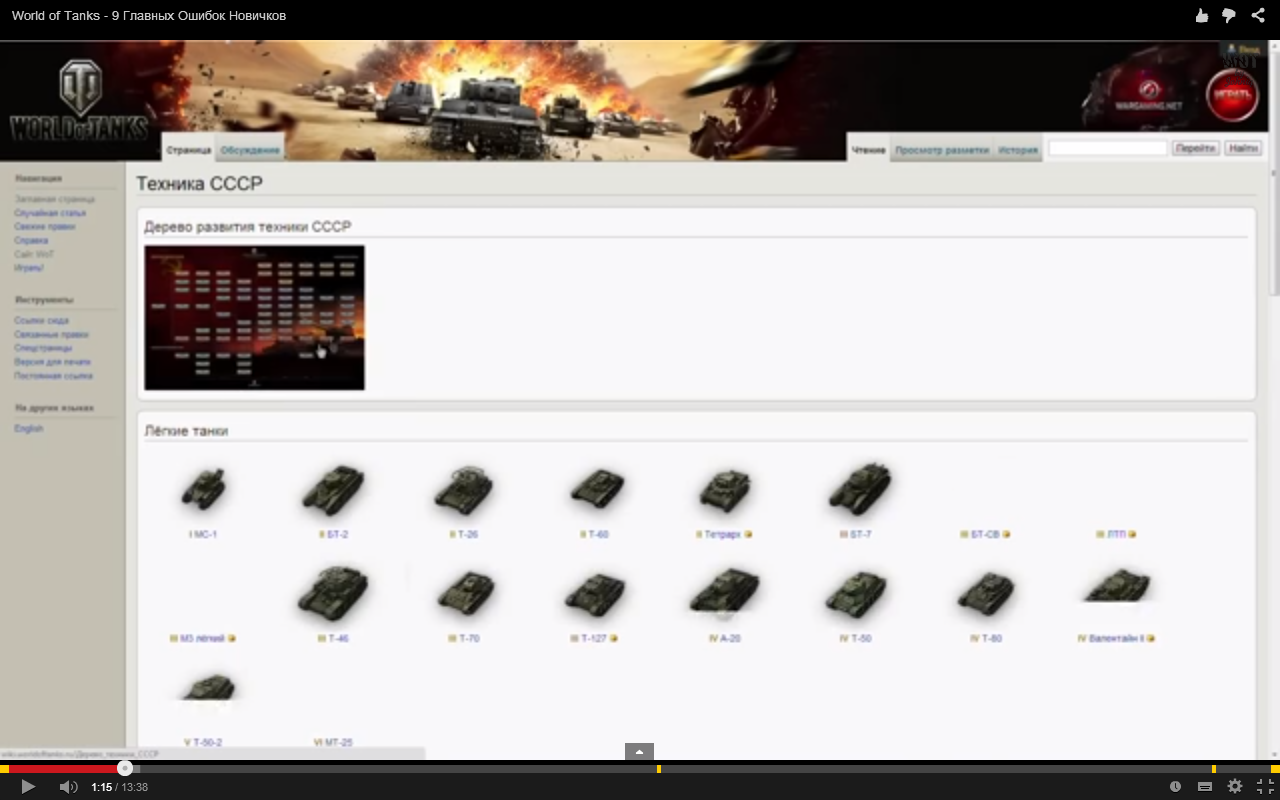Switch to the Обсуждение tab

[x=250, y=149]
